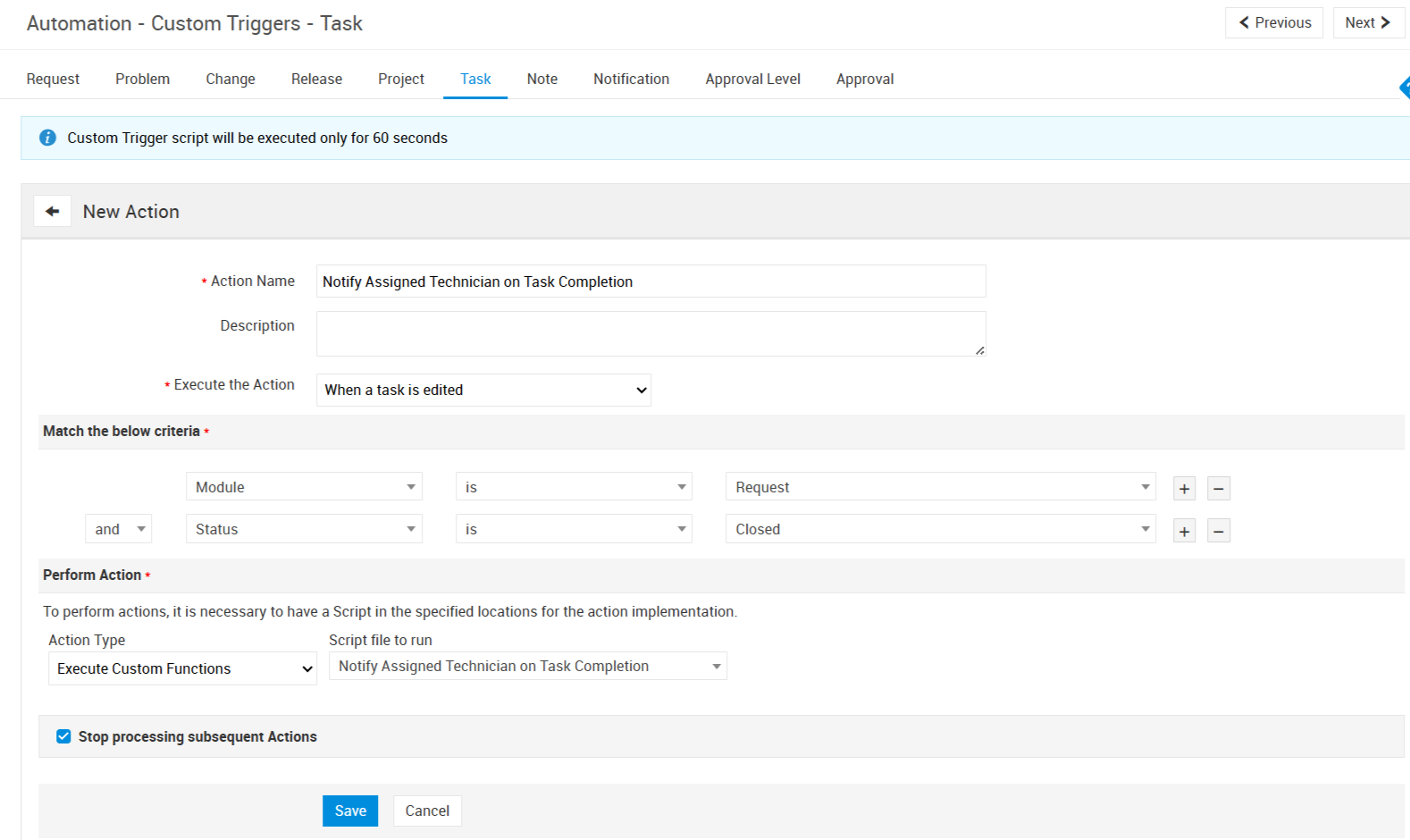Save the new action
Viewport: 1410px width, 840px height.
pyautogui.click(x=350, y=811)
